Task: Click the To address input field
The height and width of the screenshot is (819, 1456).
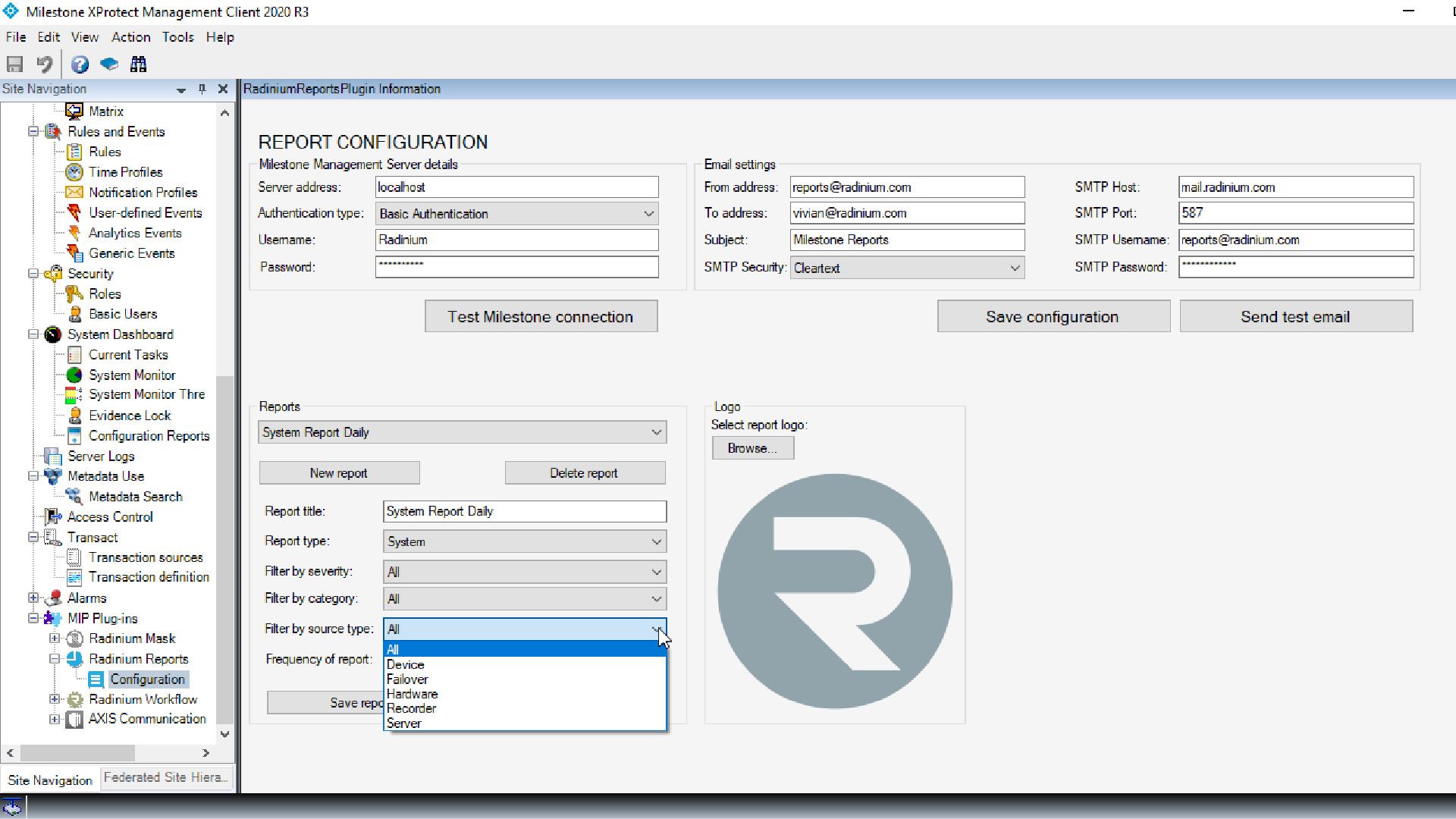Action: point(907,213)
